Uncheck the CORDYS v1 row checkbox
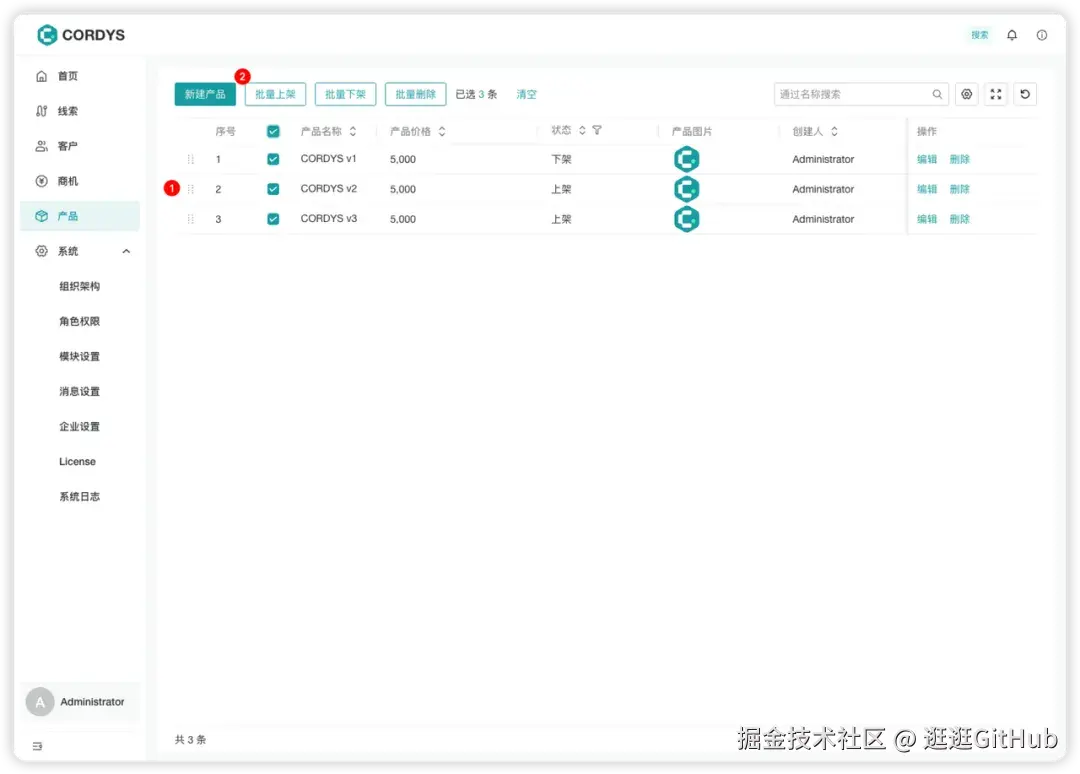The height and width of the screenshot is (774, 1080). (273, 158)
